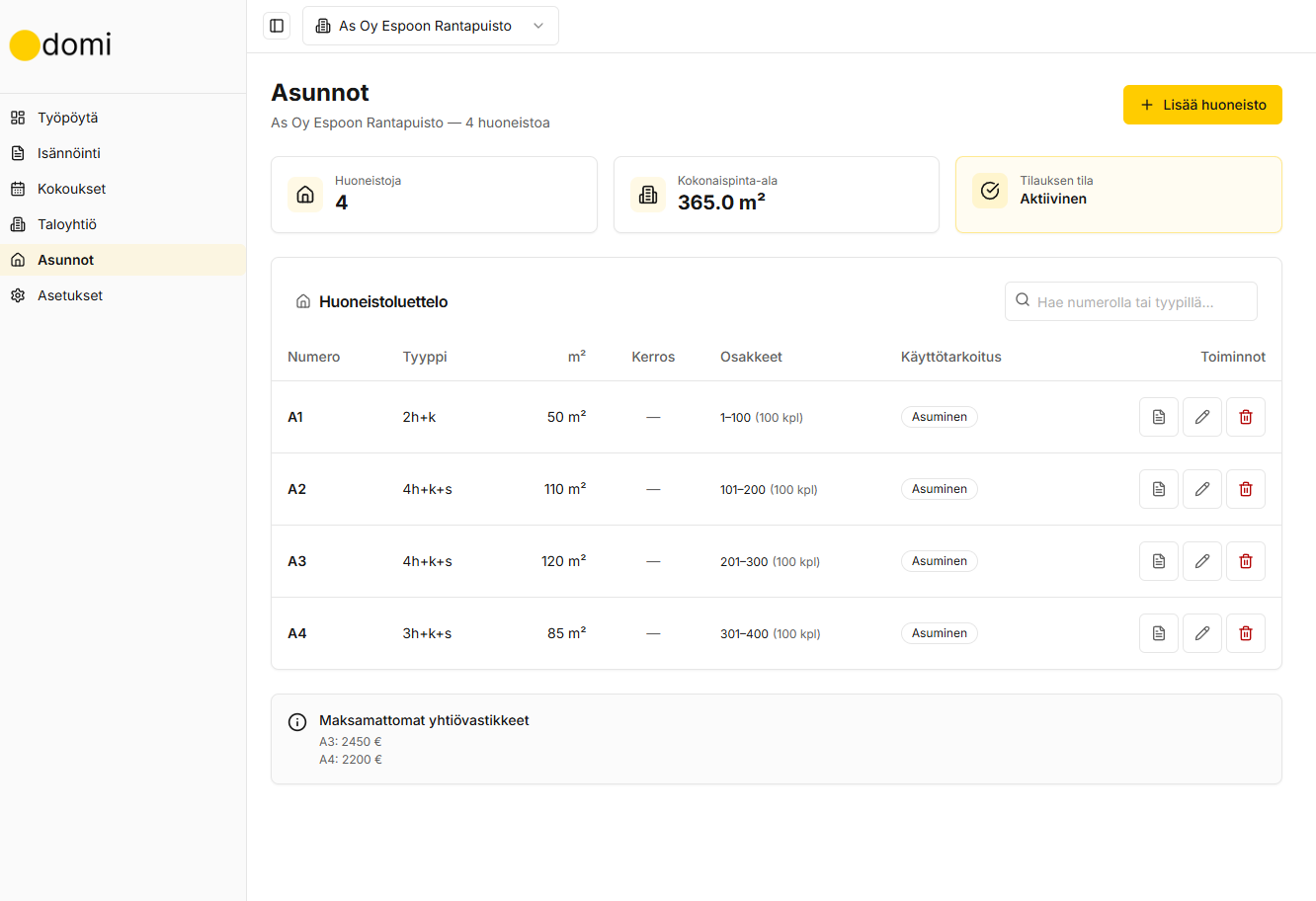Click the house icon beside Huoneistoluettelo heading
Screen dimensions: 1316x901
(303, 301)
